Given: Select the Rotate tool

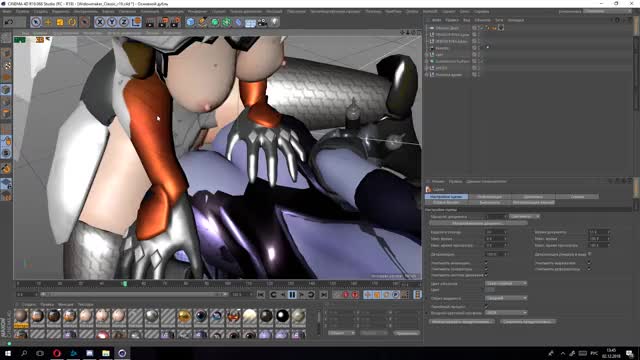Looking at the screenshot, I should point(72,22).
